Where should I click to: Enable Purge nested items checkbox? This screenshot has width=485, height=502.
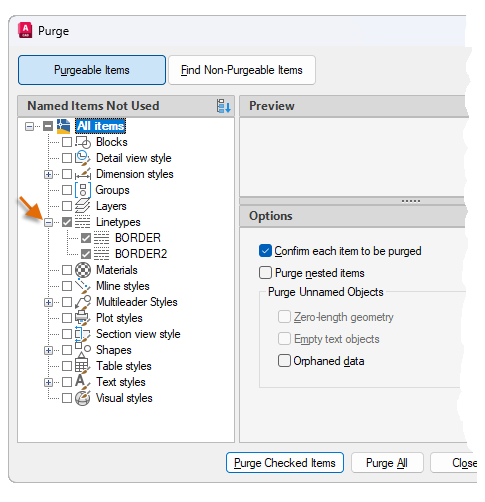click(x=265, y=273)
